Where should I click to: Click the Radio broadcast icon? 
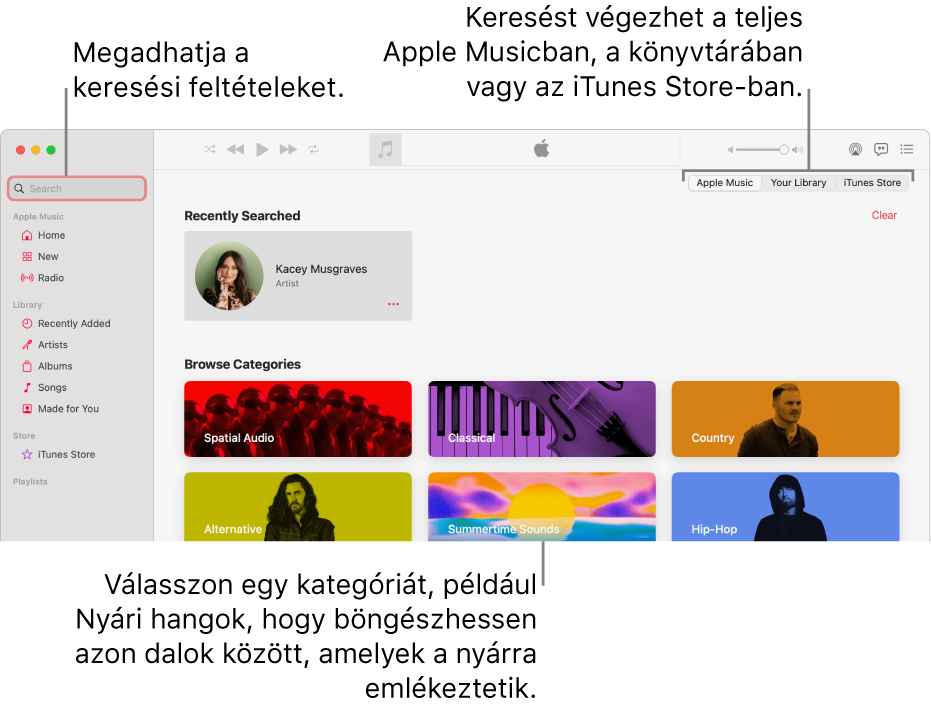tap(27, 278)
